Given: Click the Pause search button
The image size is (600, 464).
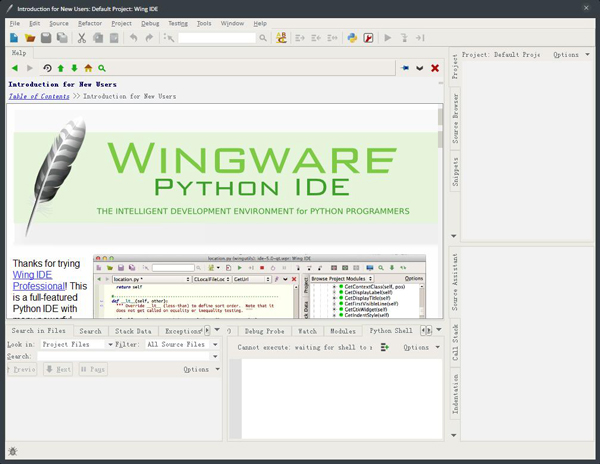Looking at the screenshot, I should (93, 369).
